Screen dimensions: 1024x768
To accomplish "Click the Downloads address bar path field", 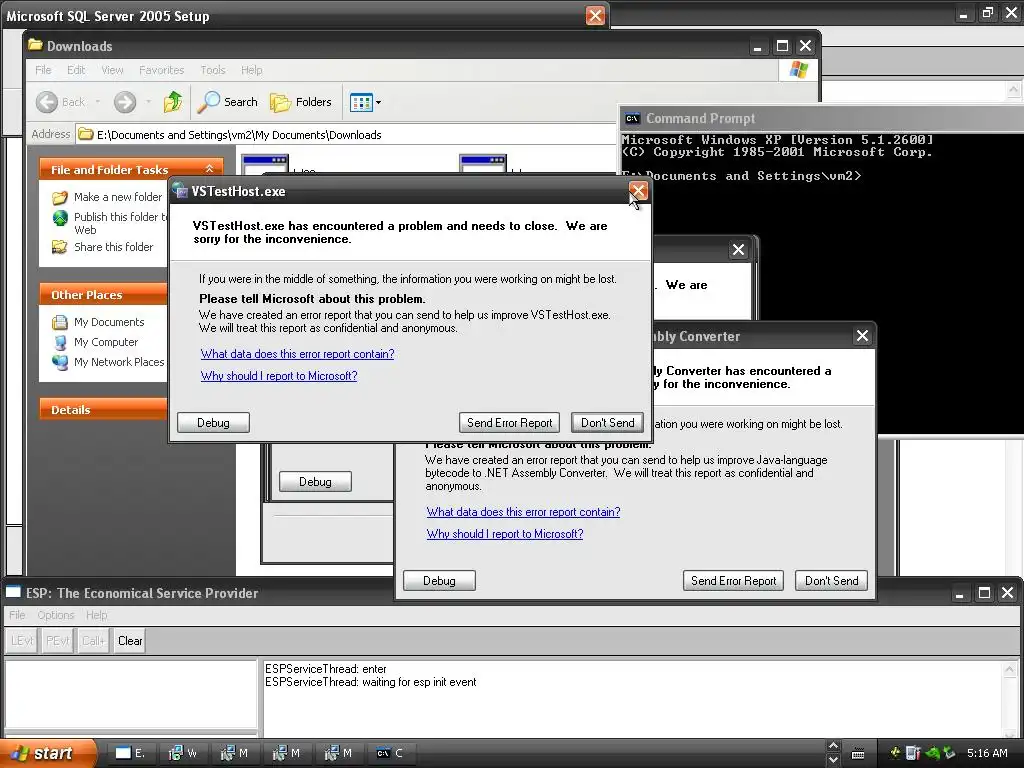I will tap(346, 135).
